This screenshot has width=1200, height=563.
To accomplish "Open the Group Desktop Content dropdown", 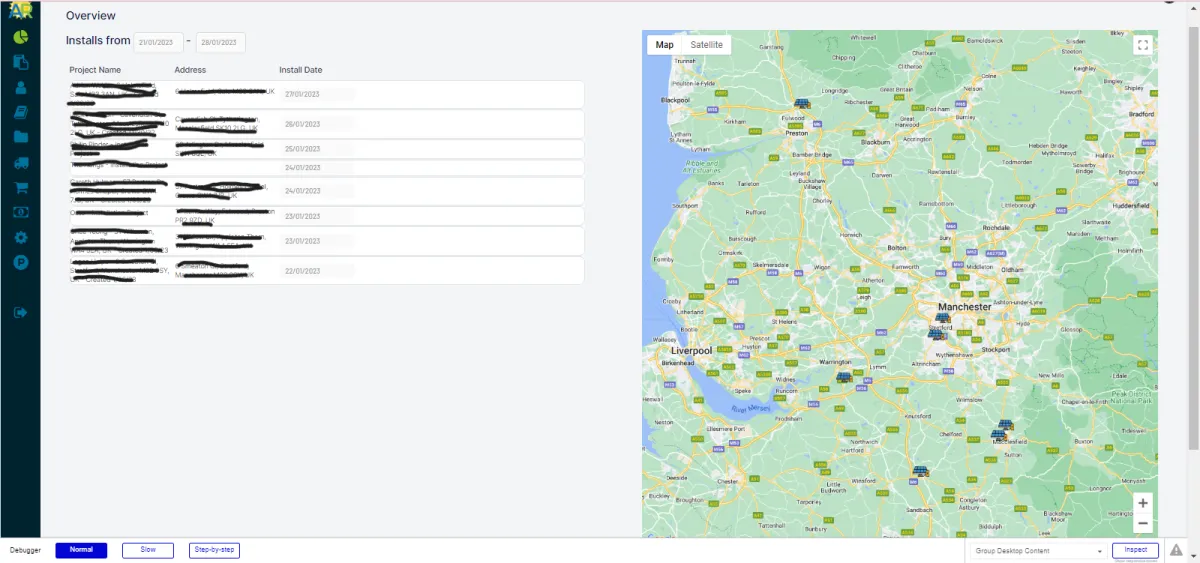I will click(1037, 551).
